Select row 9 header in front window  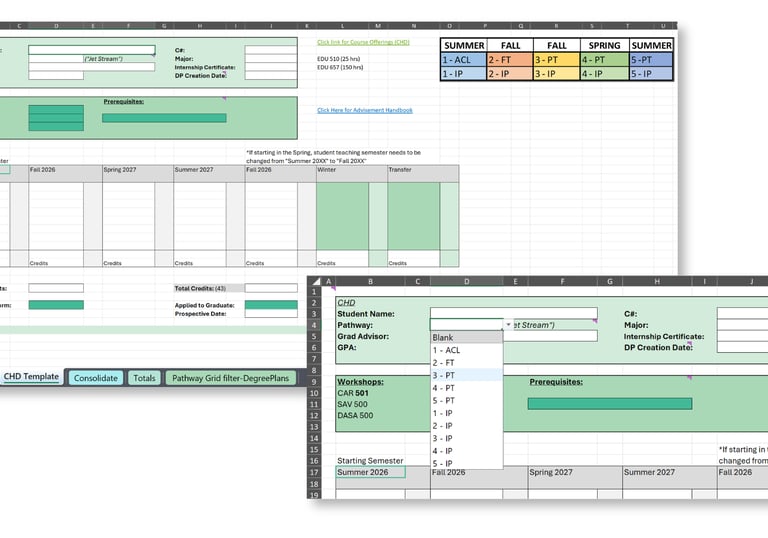[314, 382]
